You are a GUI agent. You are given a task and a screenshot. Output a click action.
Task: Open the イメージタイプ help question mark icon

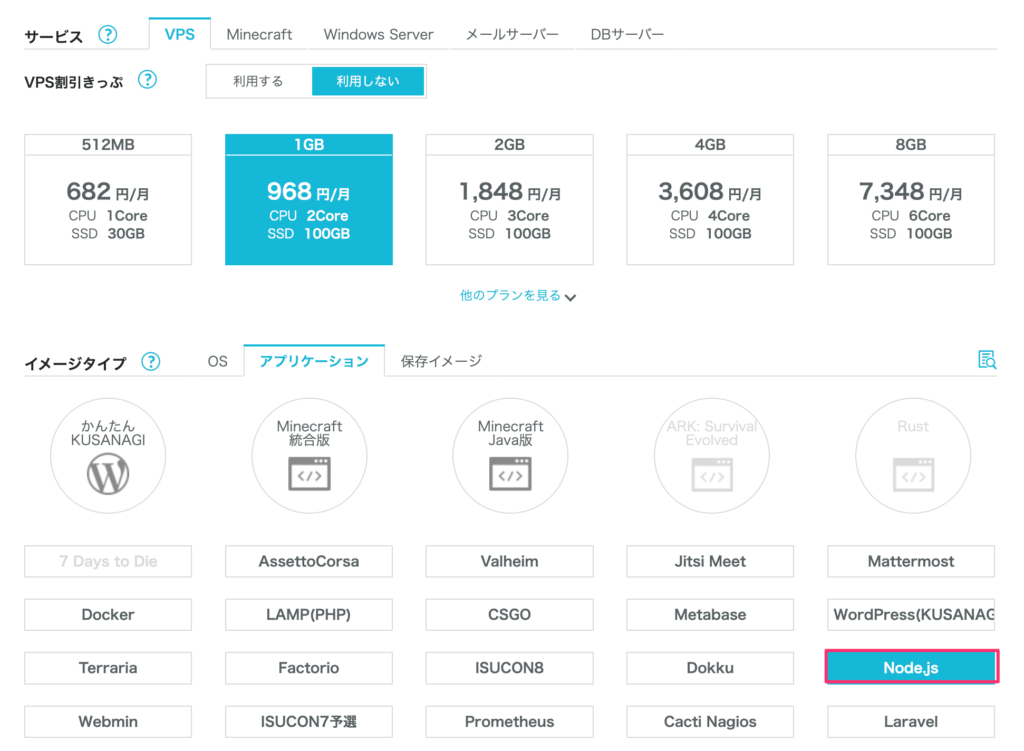(151, 361)
